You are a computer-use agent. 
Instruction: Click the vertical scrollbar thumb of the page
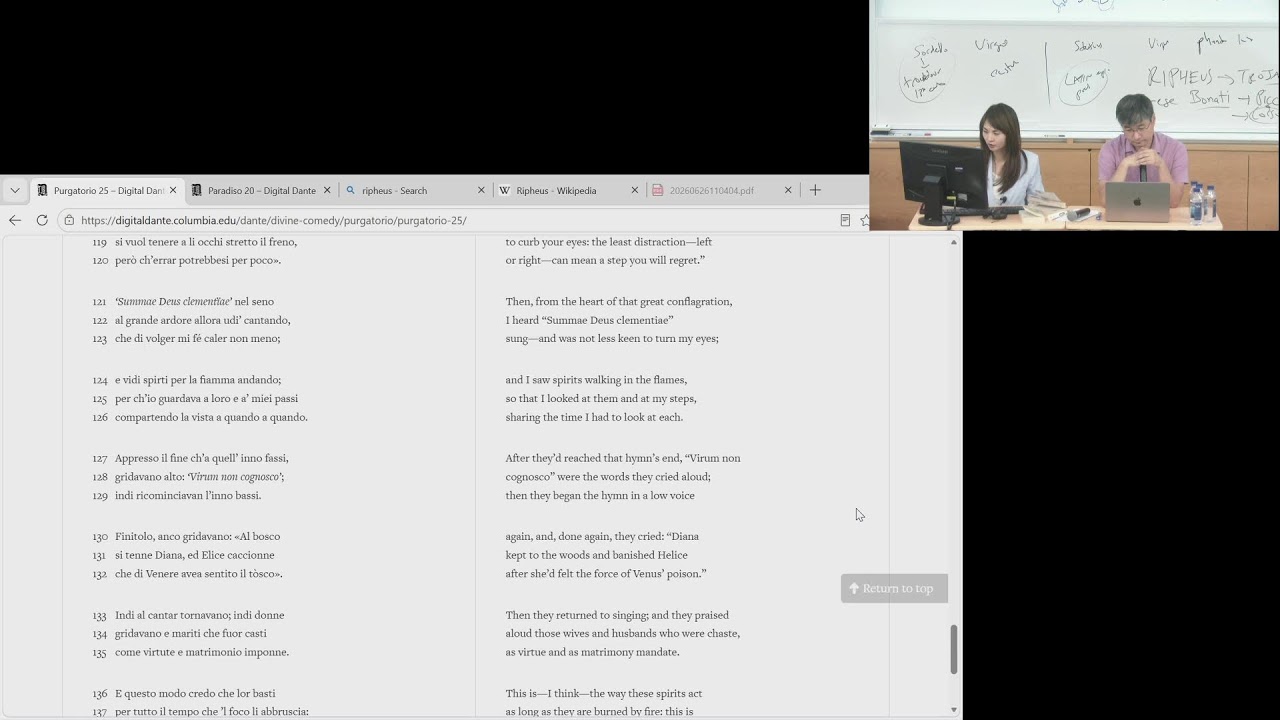(953, 649)
